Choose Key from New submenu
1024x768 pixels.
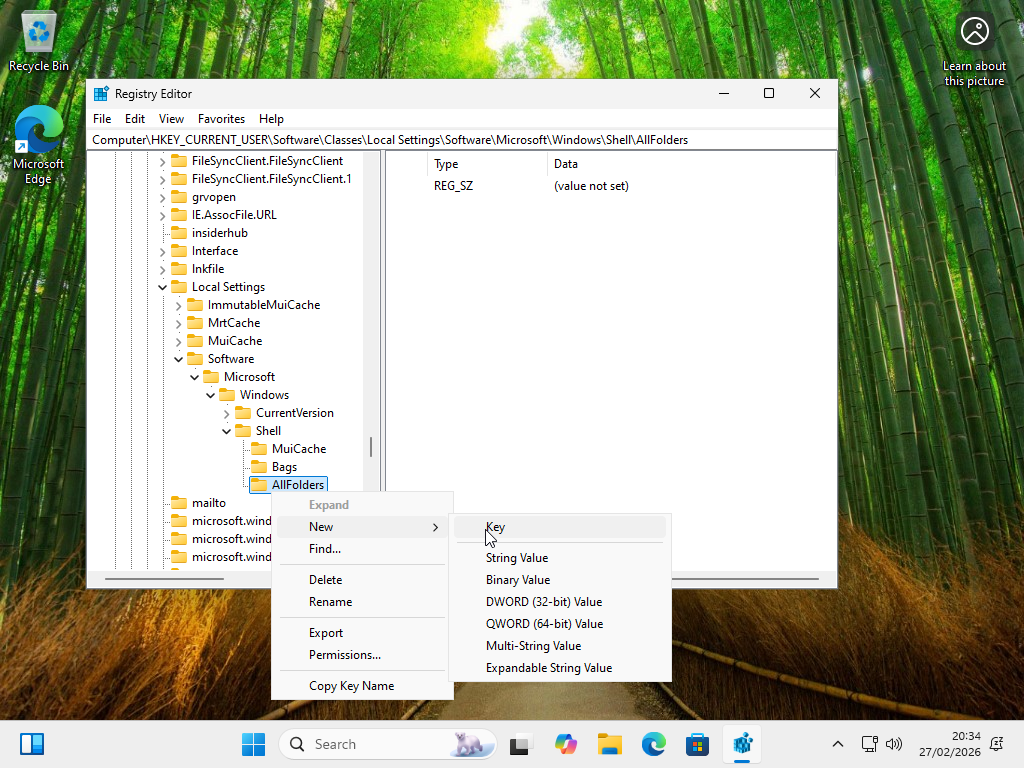click(560, 527)
